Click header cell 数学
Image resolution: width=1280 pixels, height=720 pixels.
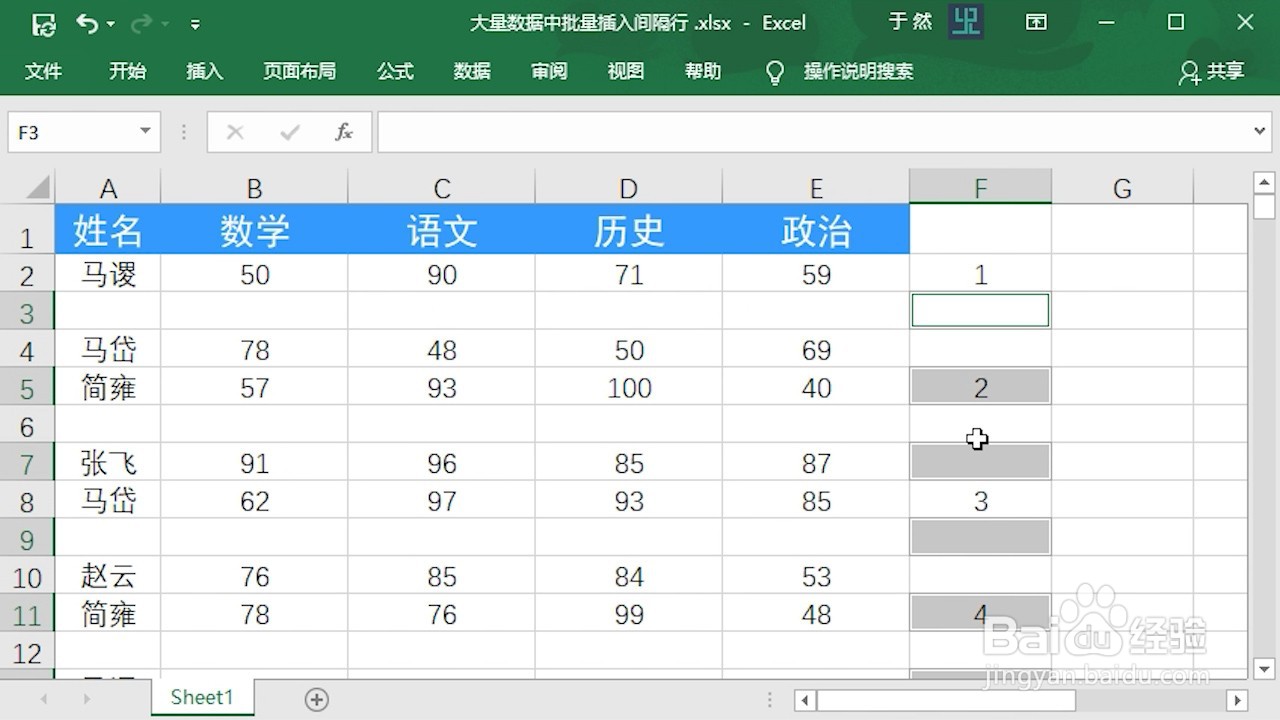254,230
